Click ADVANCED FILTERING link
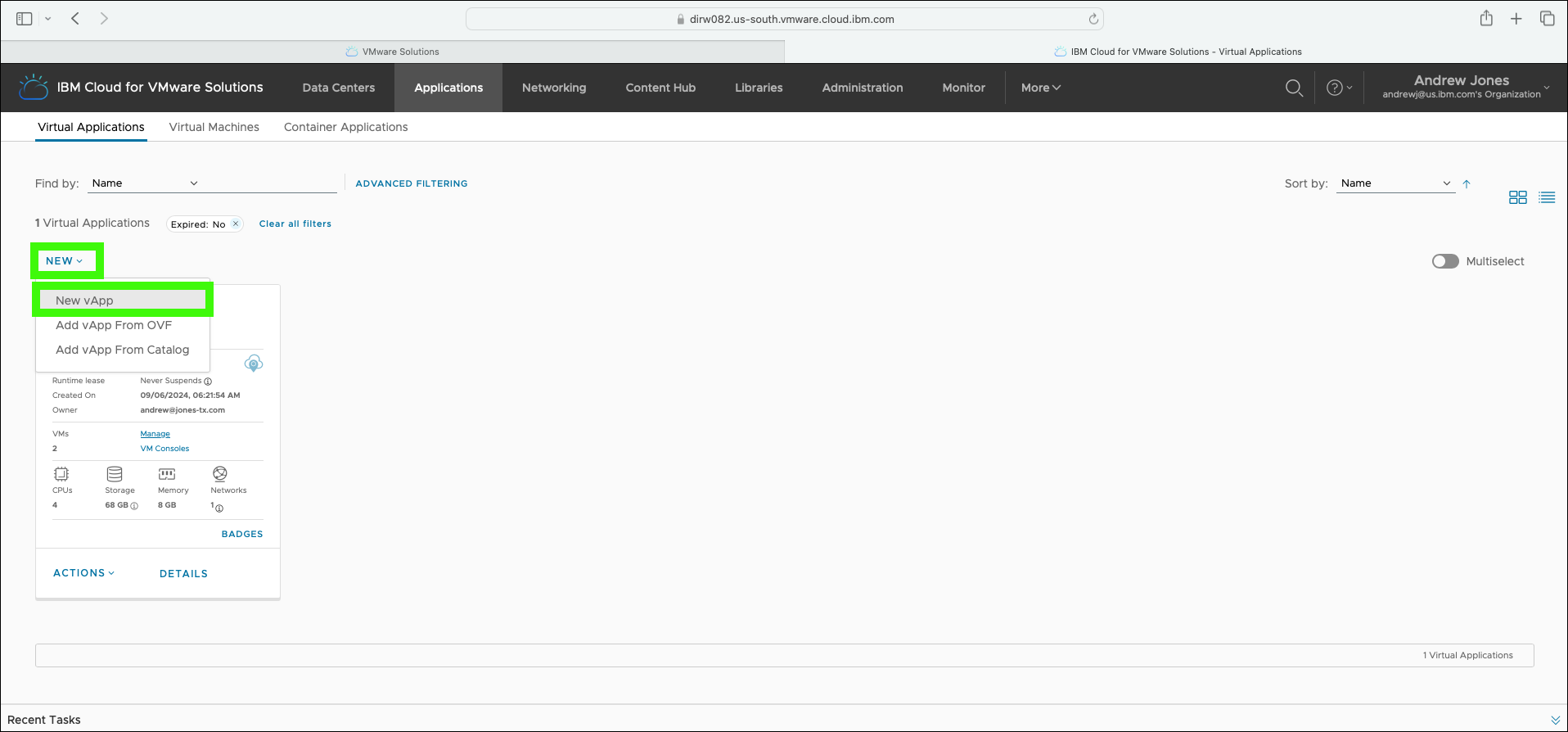1568x732 pixels. pyautogui.click(x=412, y=183)
